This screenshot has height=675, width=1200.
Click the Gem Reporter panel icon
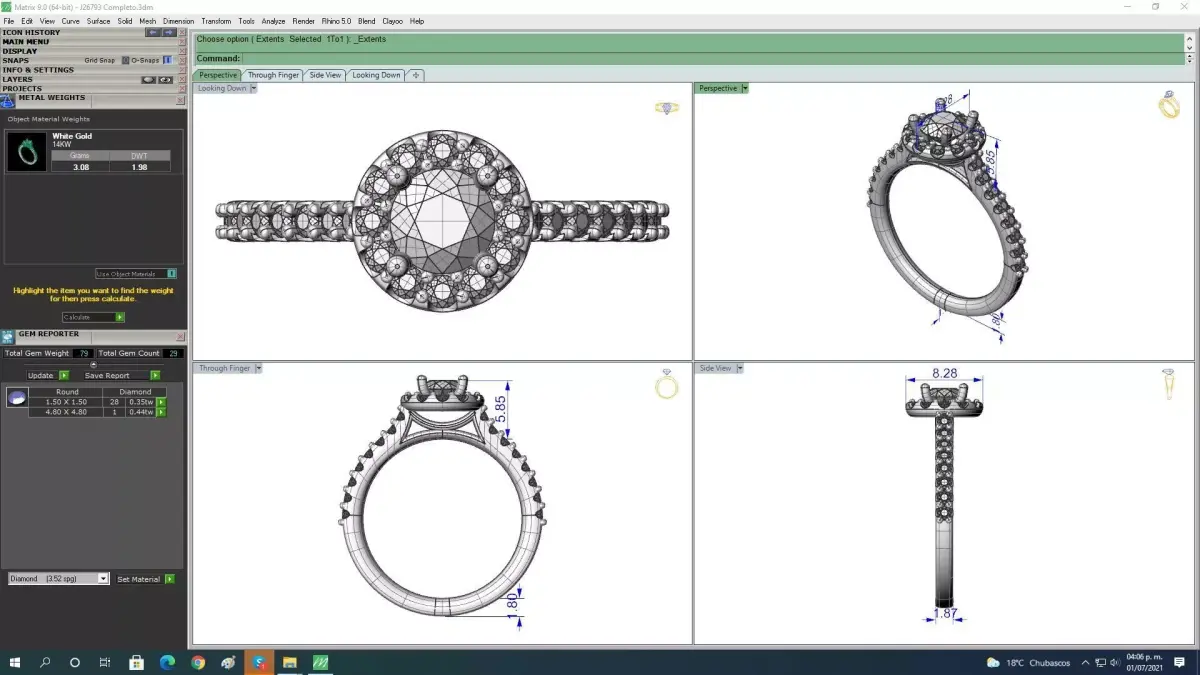pos(10,335)
